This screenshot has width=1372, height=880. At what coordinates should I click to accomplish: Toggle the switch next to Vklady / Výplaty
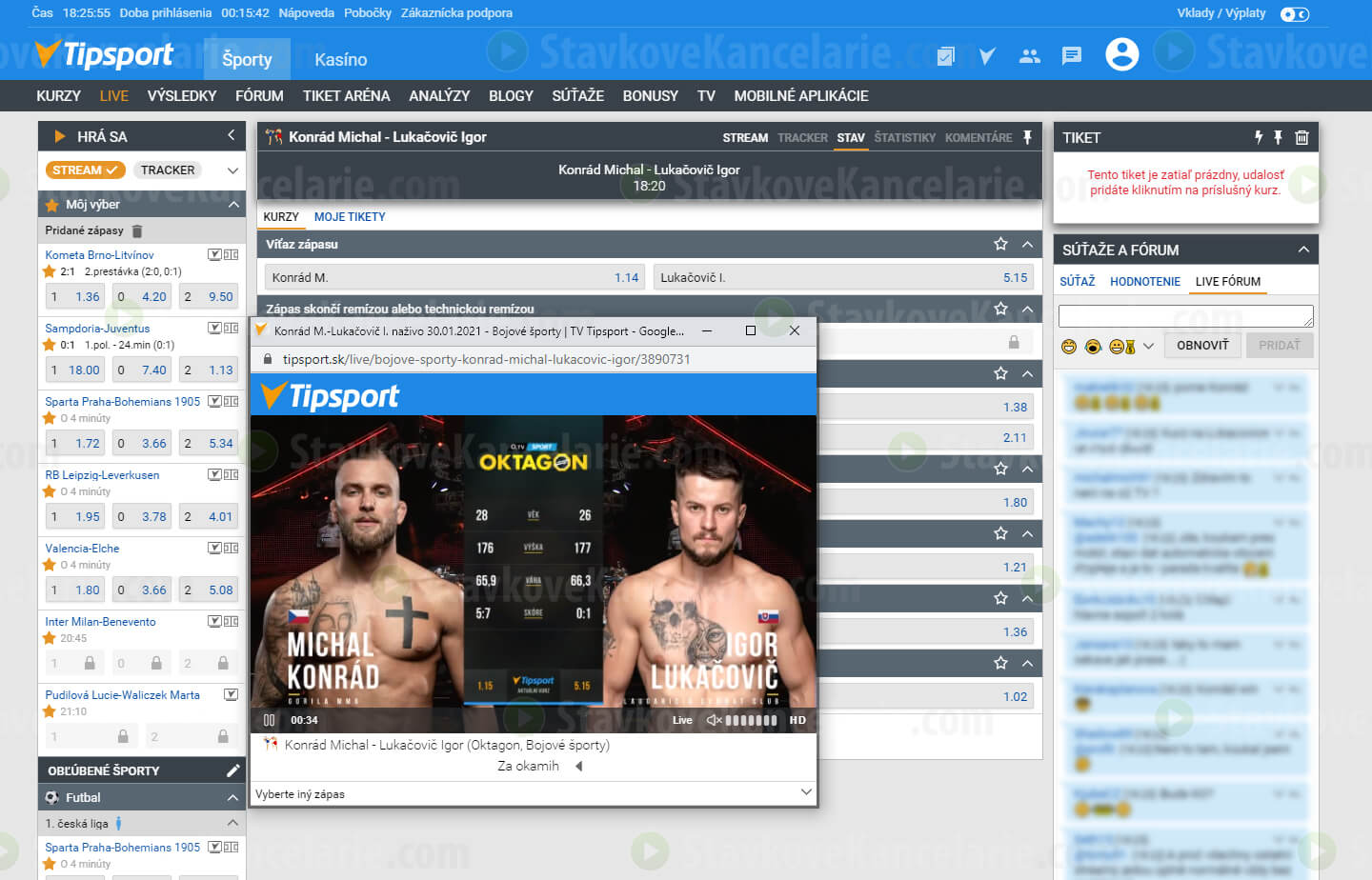[1295, 13]
